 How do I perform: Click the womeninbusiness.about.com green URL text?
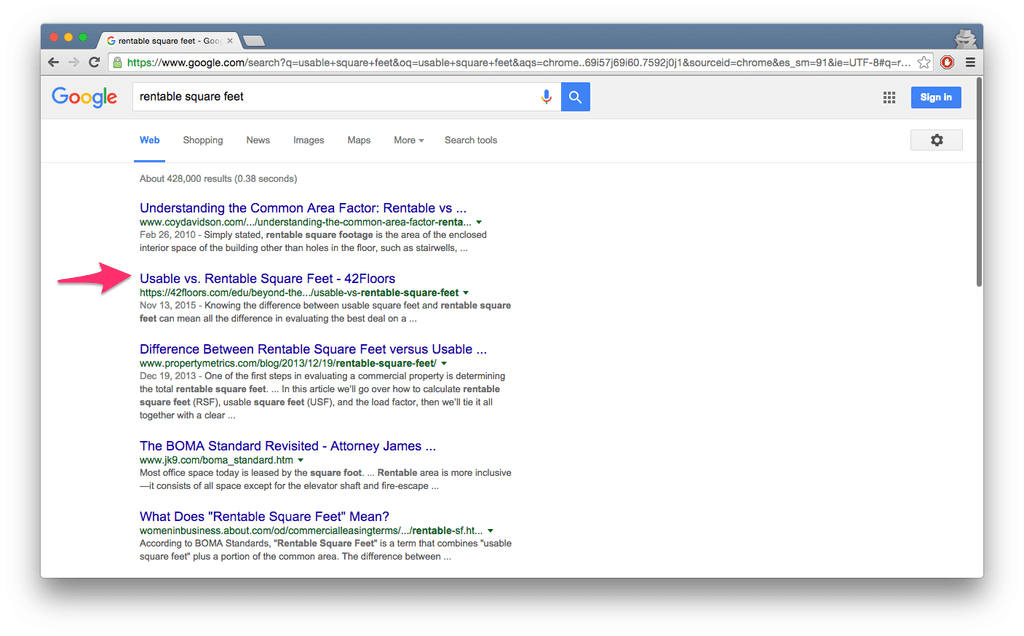pyautogui.click(x=312, y=530)
